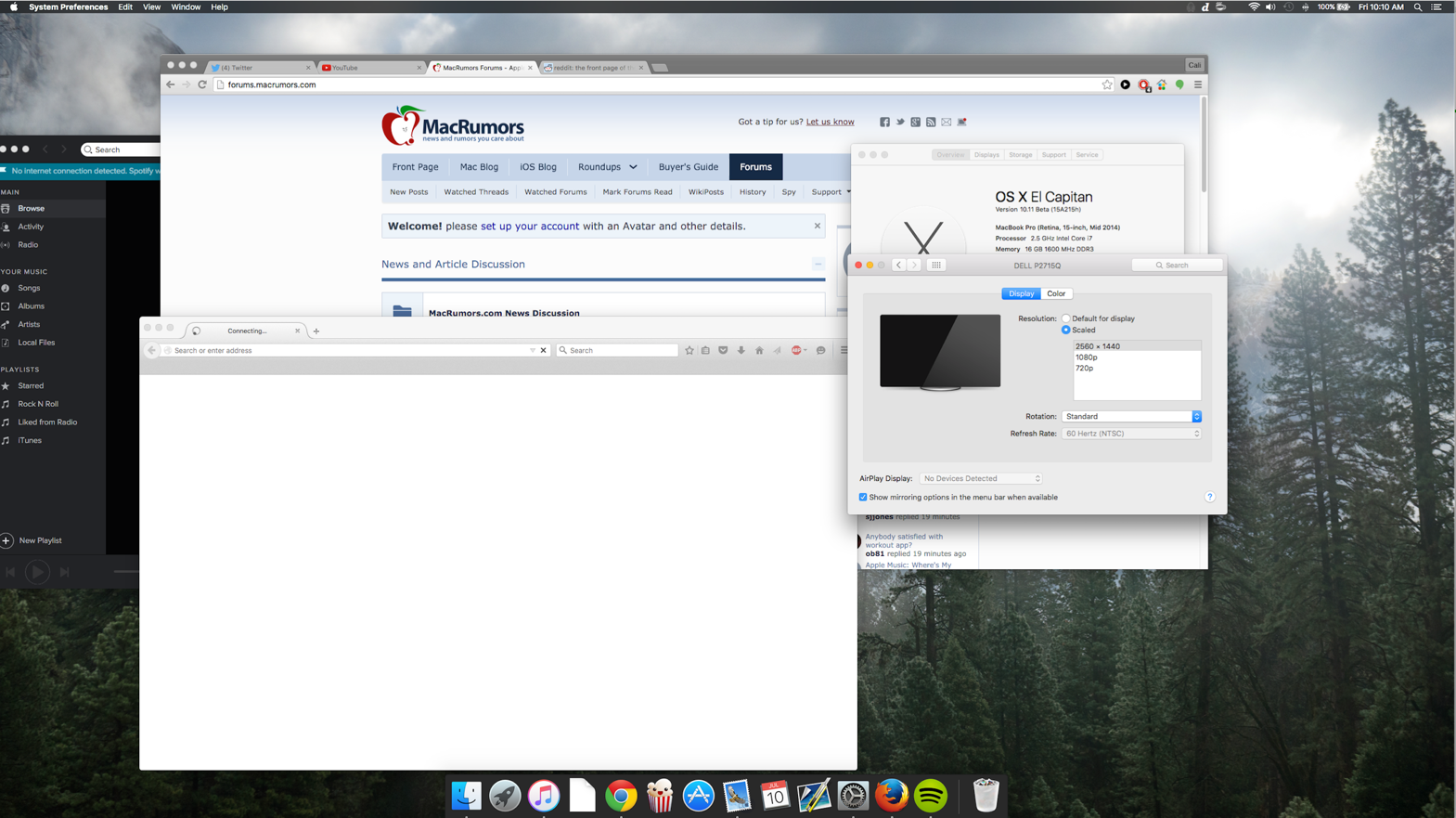
Task: Click Forums in MacRumors navigation
Action: tap(755, 167)
